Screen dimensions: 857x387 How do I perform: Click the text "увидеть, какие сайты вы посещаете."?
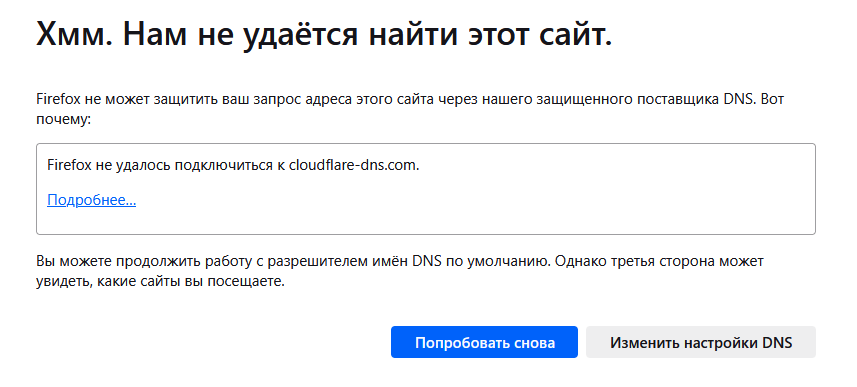coord(161,283)
